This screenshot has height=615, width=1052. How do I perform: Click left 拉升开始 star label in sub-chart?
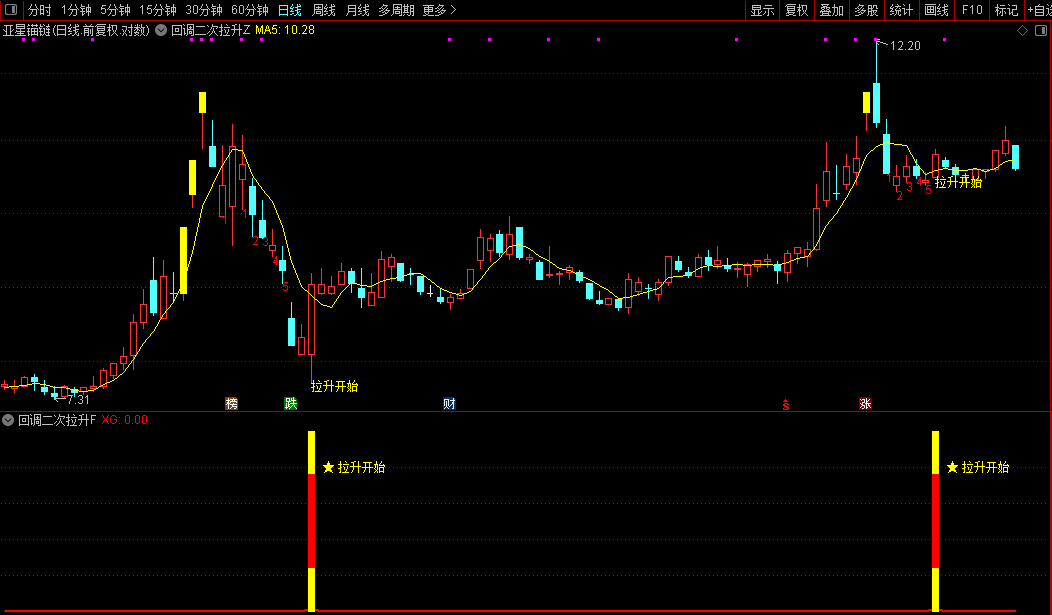[x=354, y=467]
